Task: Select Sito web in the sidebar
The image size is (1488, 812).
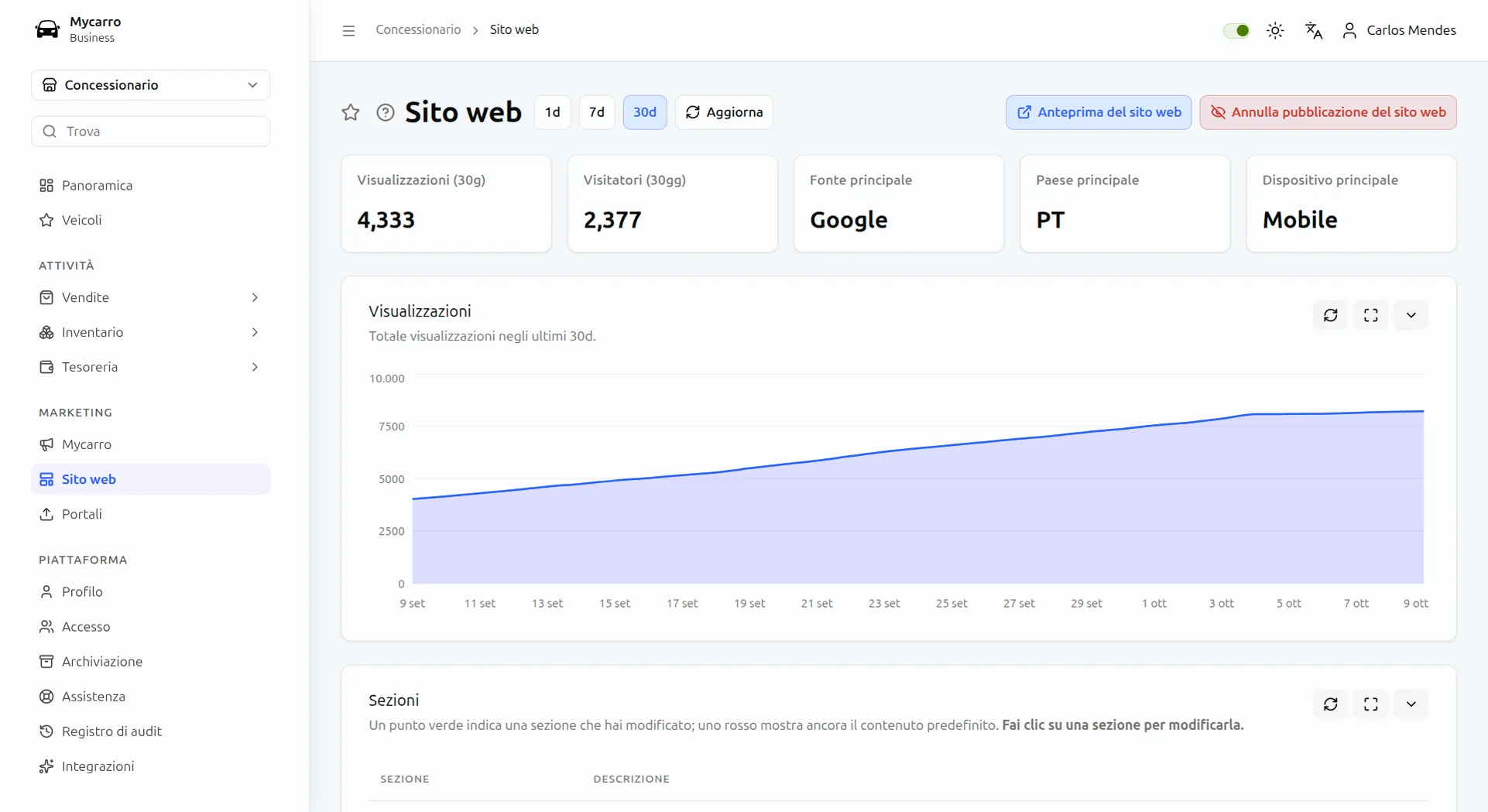Action: tap(151, 479)
